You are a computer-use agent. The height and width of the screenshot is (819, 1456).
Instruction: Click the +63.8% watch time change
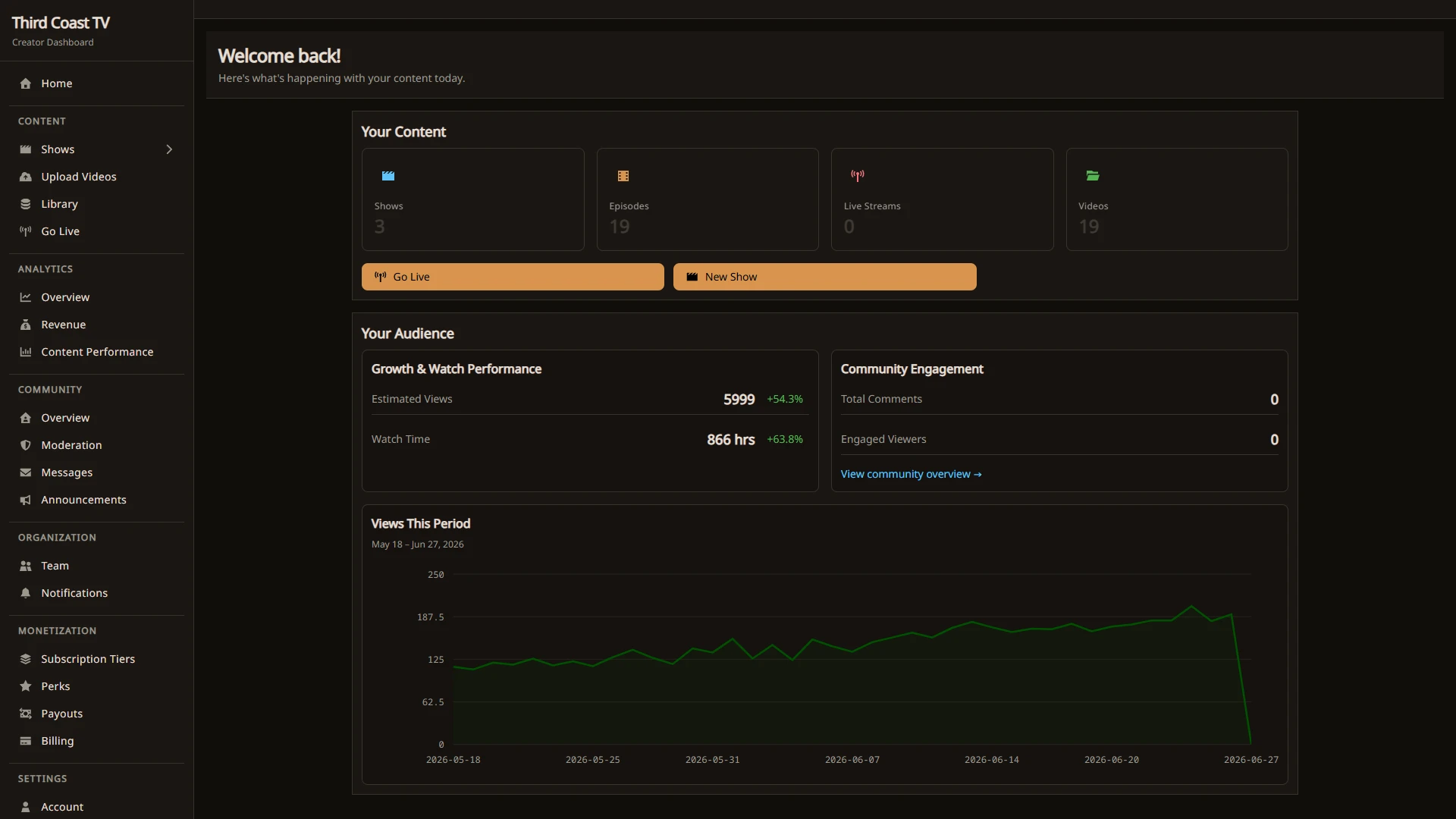785,439
